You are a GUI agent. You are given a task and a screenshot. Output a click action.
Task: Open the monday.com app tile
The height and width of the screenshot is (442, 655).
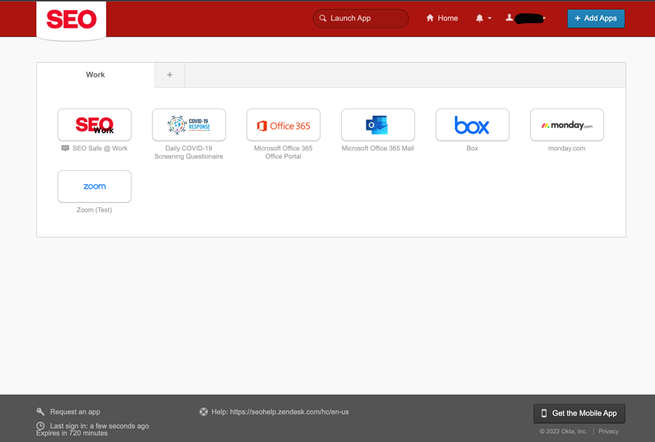[x=567, y=125]
